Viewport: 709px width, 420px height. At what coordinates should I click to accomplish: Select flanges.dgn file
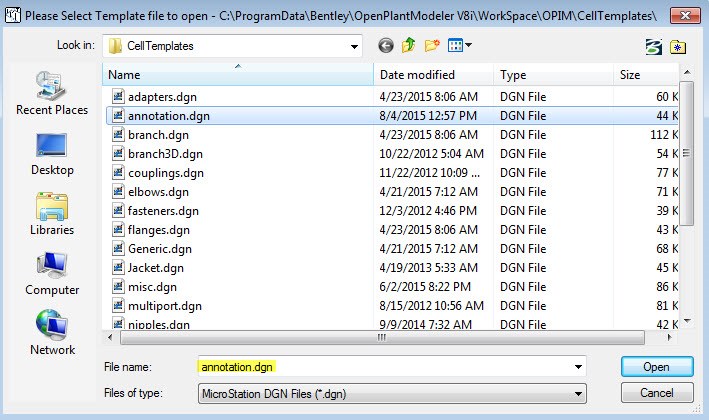(x=159, y=230)
